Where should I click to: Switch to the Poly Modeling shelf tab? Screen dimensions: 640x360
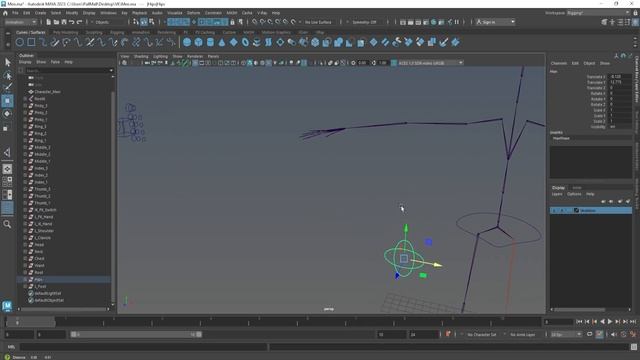click(65, 32)
